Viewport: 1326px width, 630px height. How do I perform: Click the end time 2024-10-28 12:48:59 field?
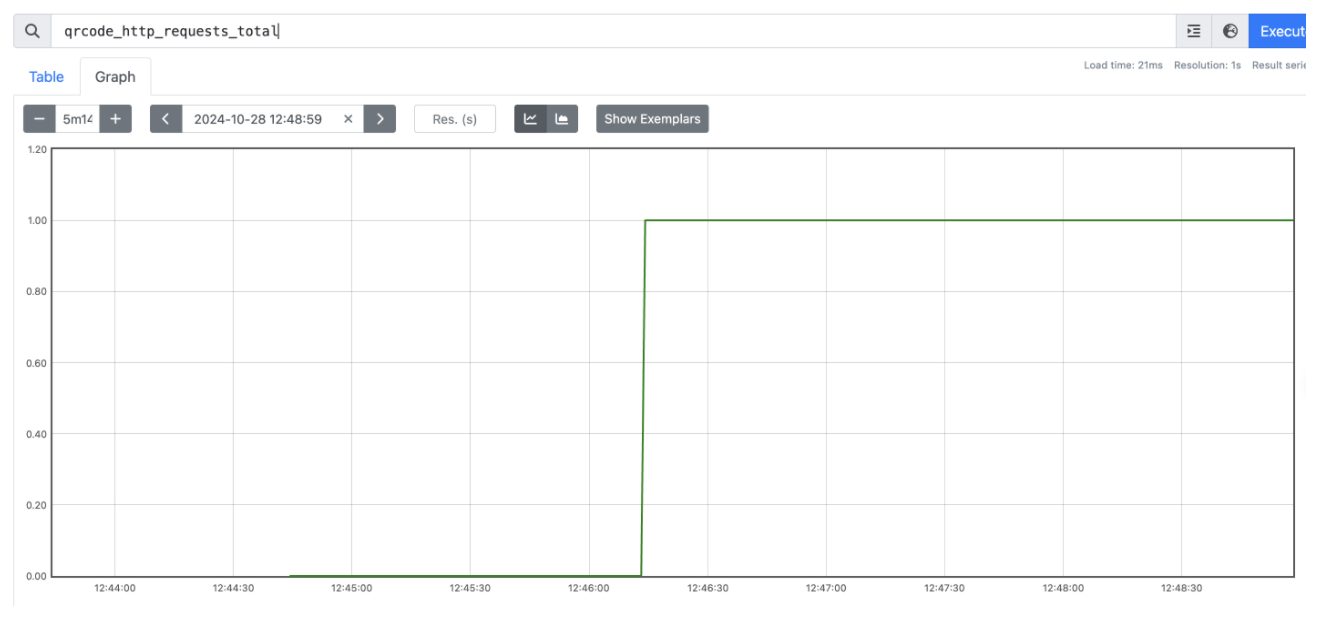point(258,118)
